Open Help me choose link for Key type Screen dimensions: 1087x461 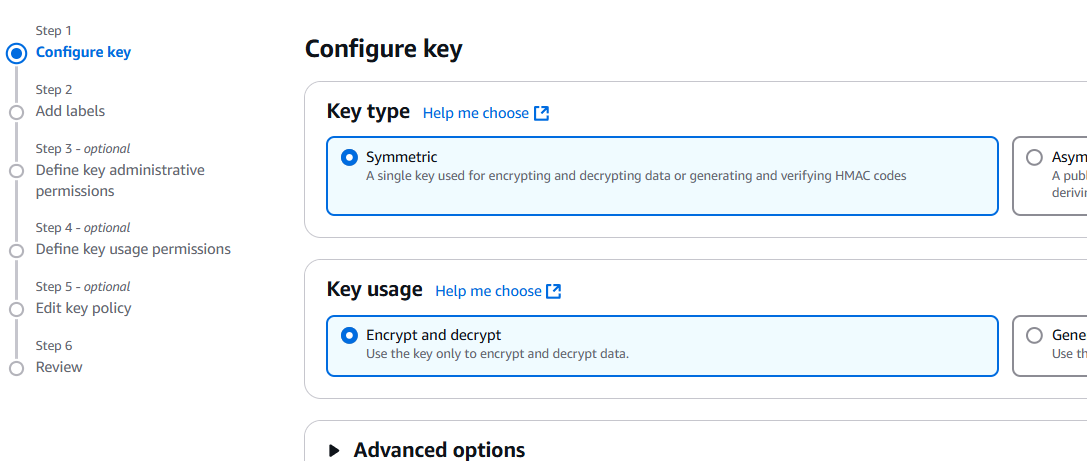476,113
